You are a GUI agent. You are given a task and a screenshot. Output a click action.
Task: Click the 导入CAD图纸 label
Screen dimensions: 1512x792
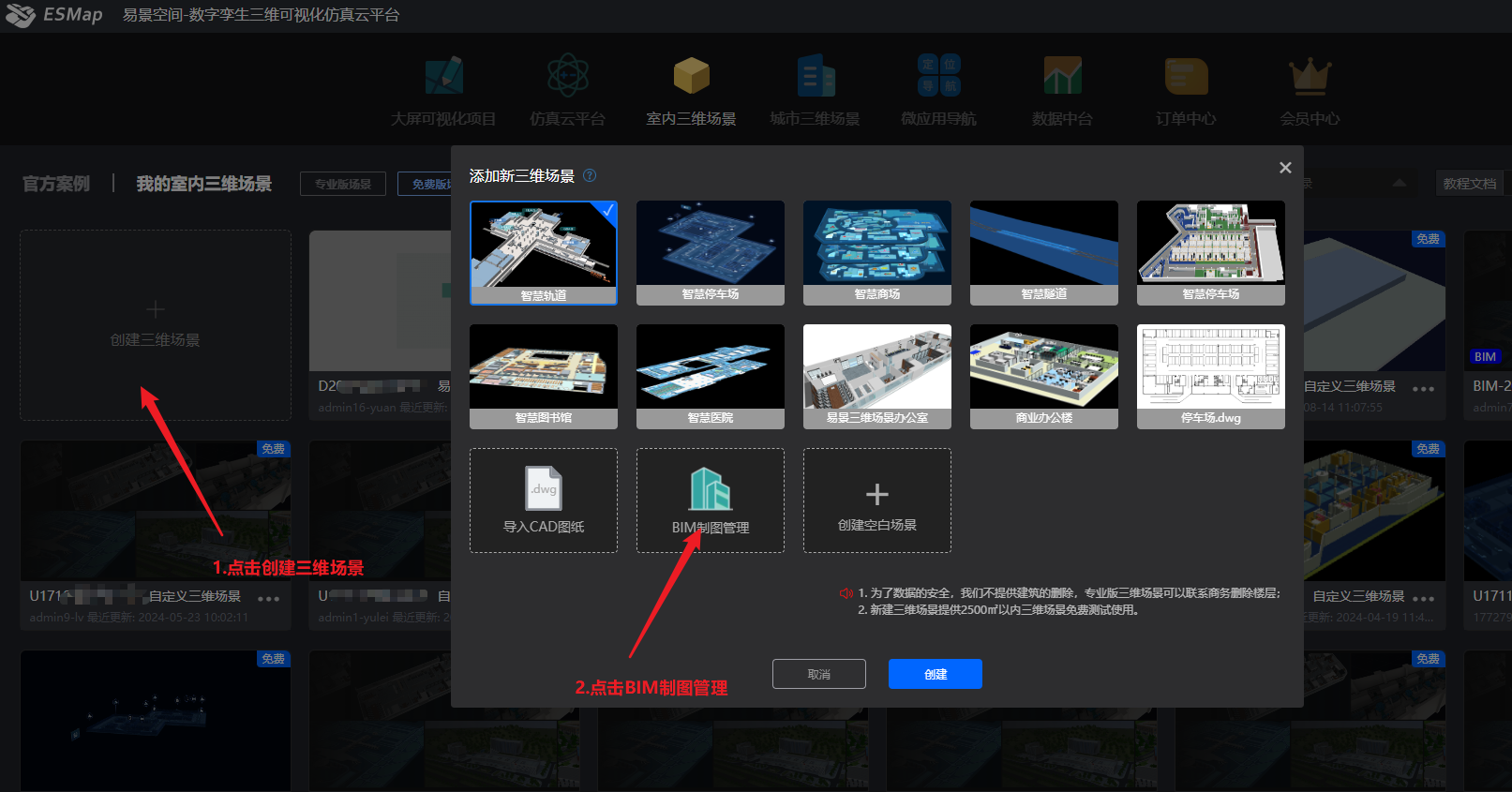pyautogui.click(x=544, y=527)
